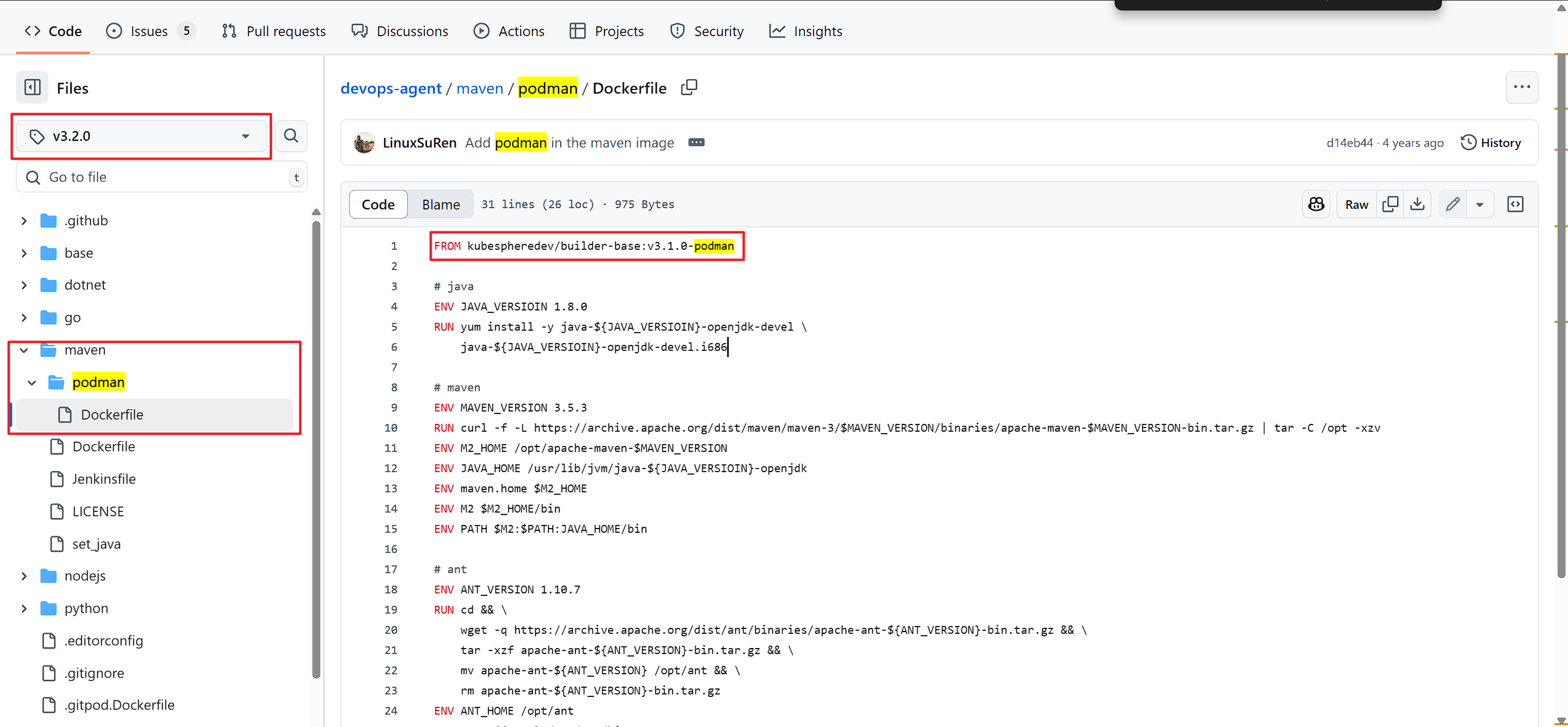This screenshot has height=727, width=1568.
Task: Open the file search button
Action: coord(291,135)
